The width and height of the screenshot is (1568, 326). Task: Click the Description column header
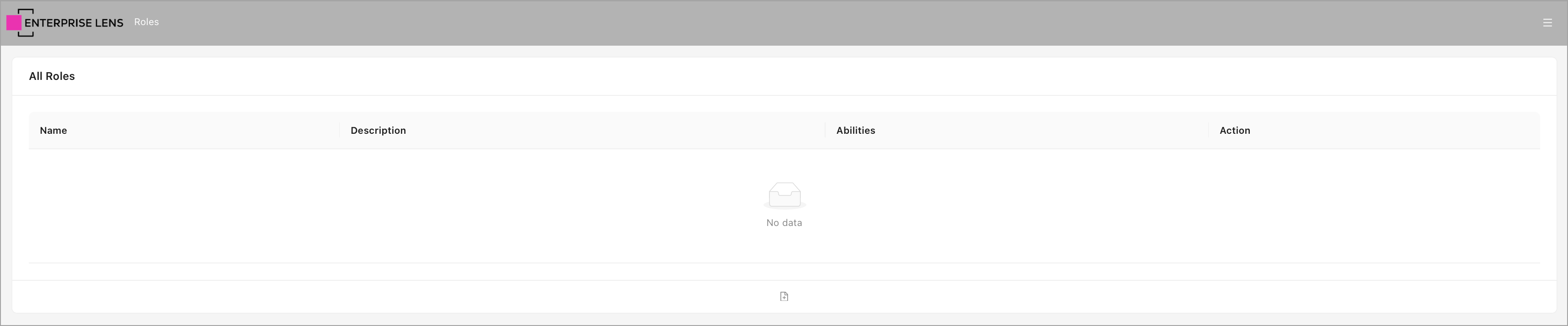378,130
